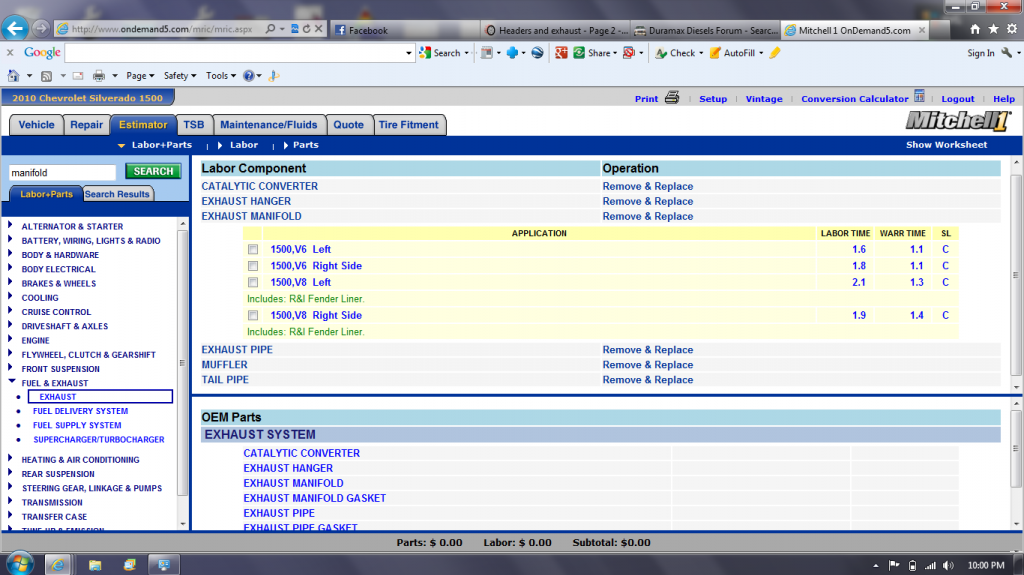
Task: Open the Page menu dropdown
Action: [x=140, y=76]
